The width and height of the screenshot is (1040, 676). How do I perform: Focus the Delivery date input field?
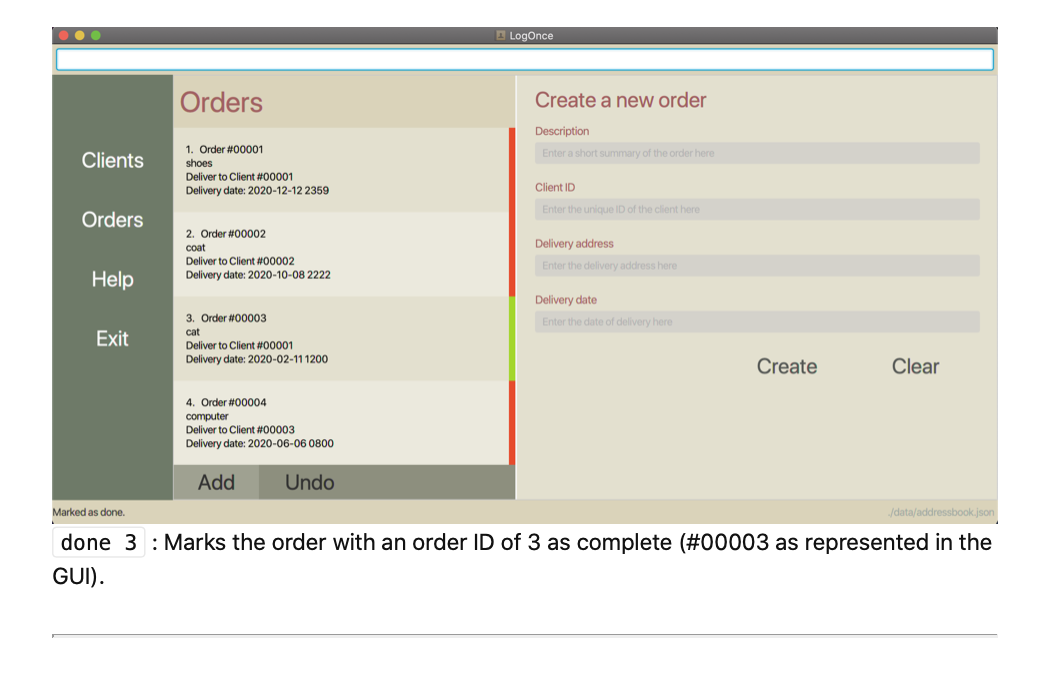coord(757,322)
